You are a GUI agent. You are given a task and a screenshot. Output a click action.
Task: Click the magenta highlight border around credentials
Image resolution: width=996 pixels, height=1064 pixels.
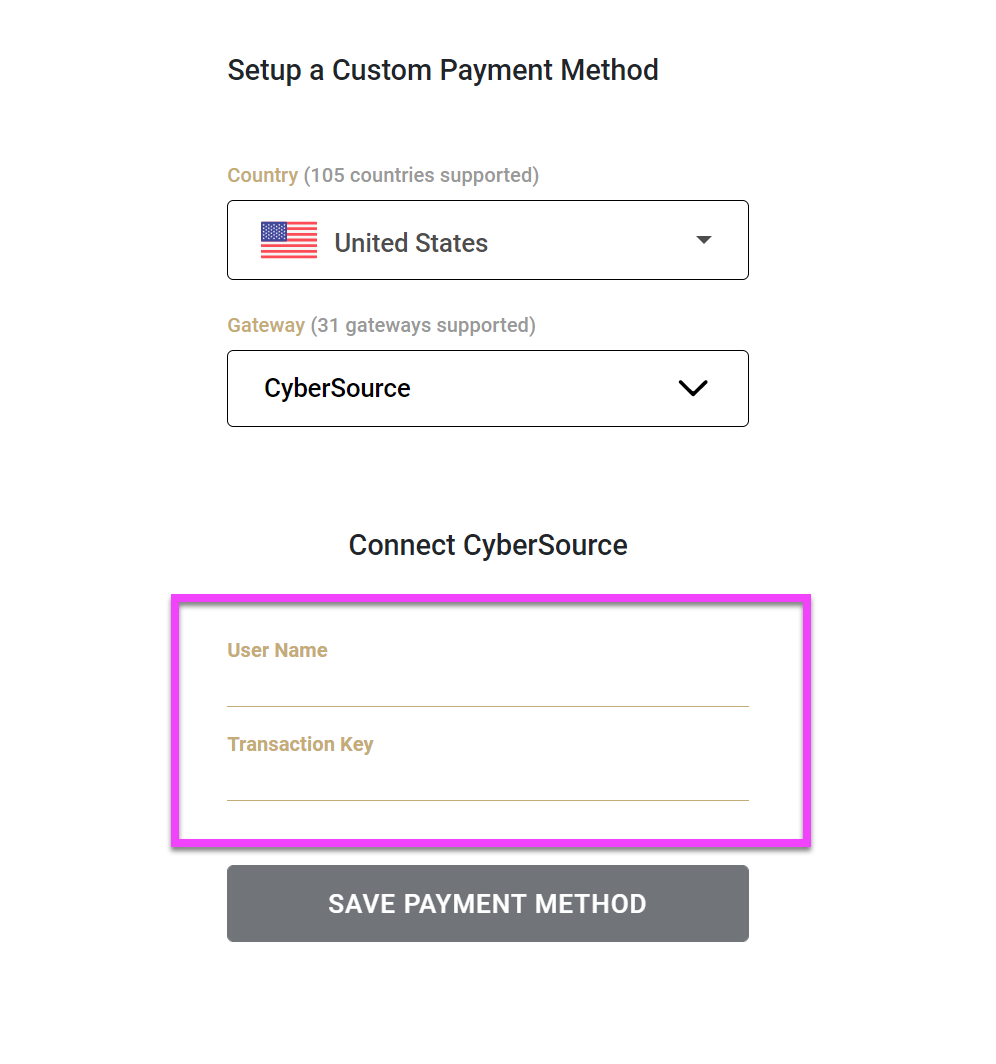[490, 599]
